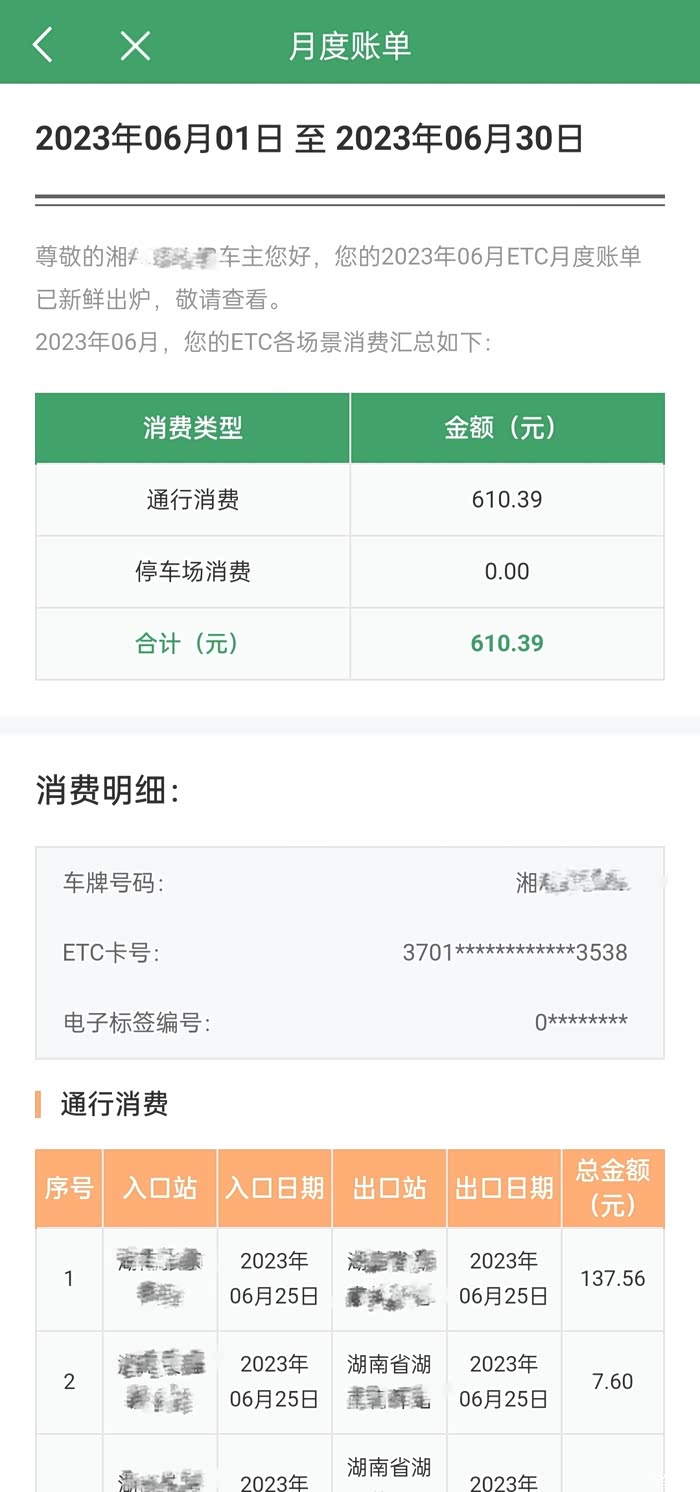Select the 137.56 amount in row 1
This screenshot has width=700, height=1492.
coord(612,1278)
